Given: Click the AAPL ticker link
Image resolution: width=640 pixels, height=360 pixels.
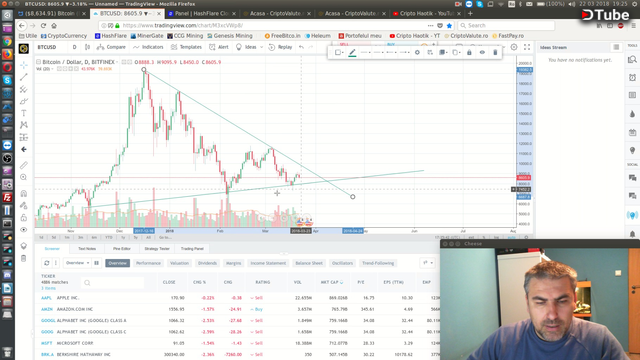Looking at the screenshot, I should pos(46,298).
